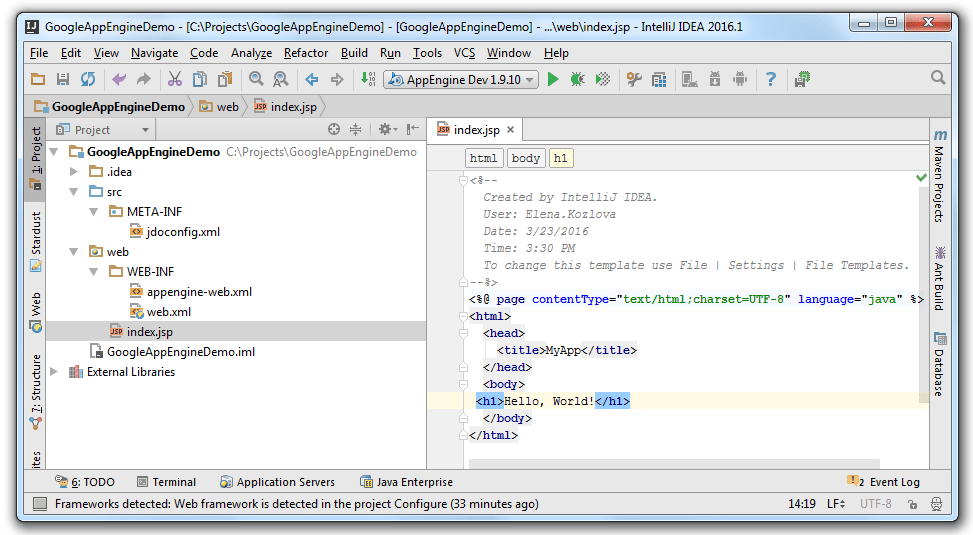Image resolution: width=973 pixels, height=535 pixels.
Task: Open project view gear settings
Action: point(385,129)
